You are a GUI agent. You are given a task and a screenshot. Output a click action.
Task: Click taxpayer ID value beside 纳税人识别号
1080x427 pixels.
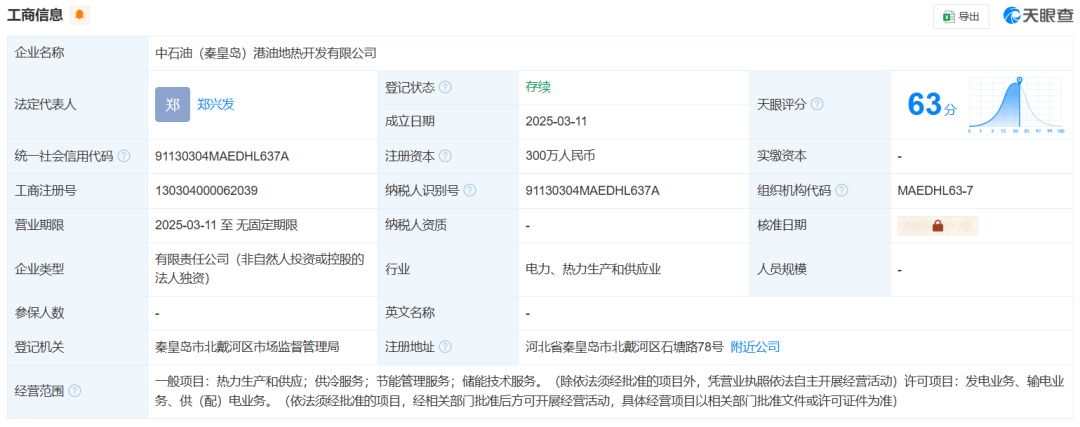click(x=592, y=191)
